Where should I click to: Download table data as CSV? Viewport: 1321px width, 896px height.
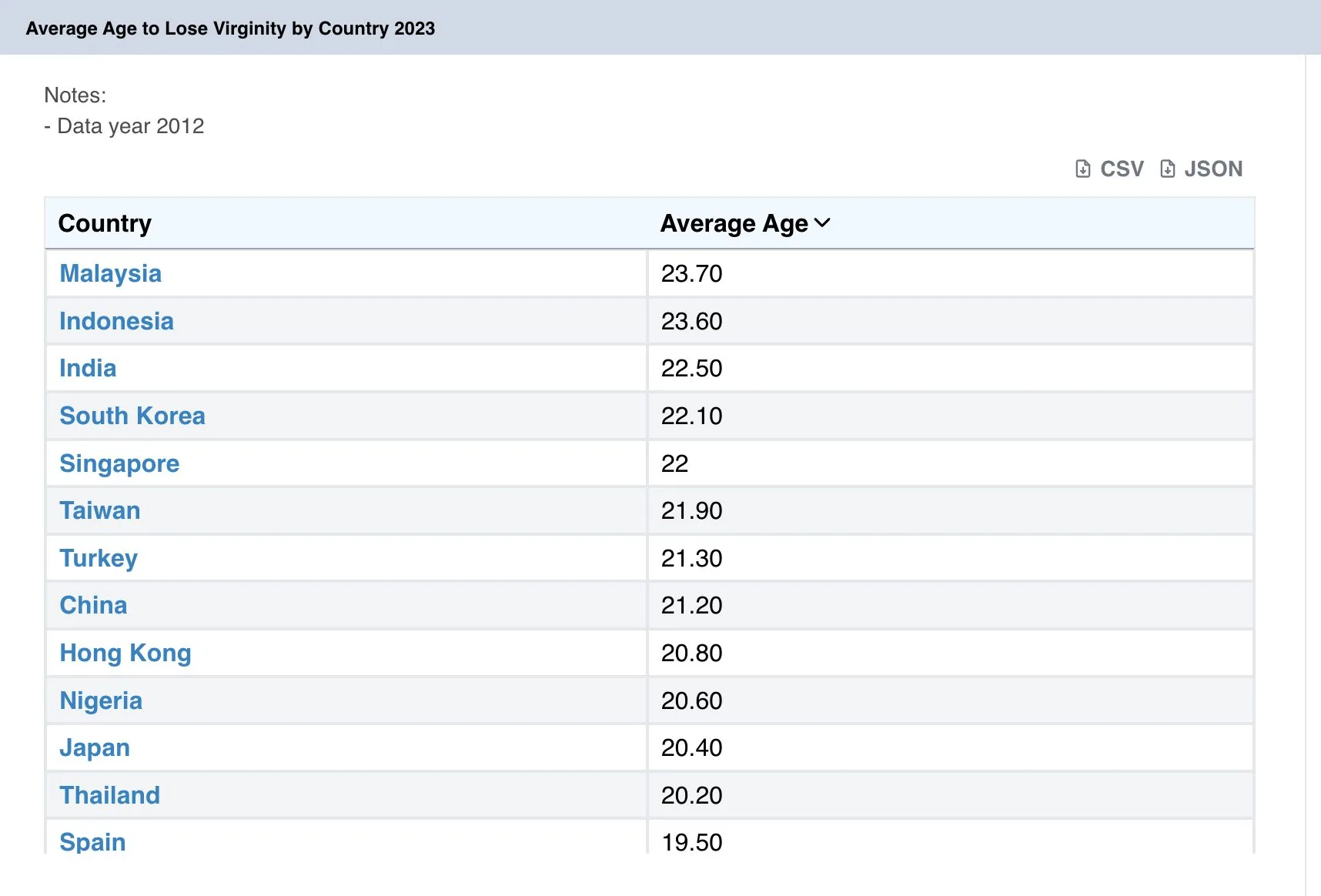click(1121, 169)
